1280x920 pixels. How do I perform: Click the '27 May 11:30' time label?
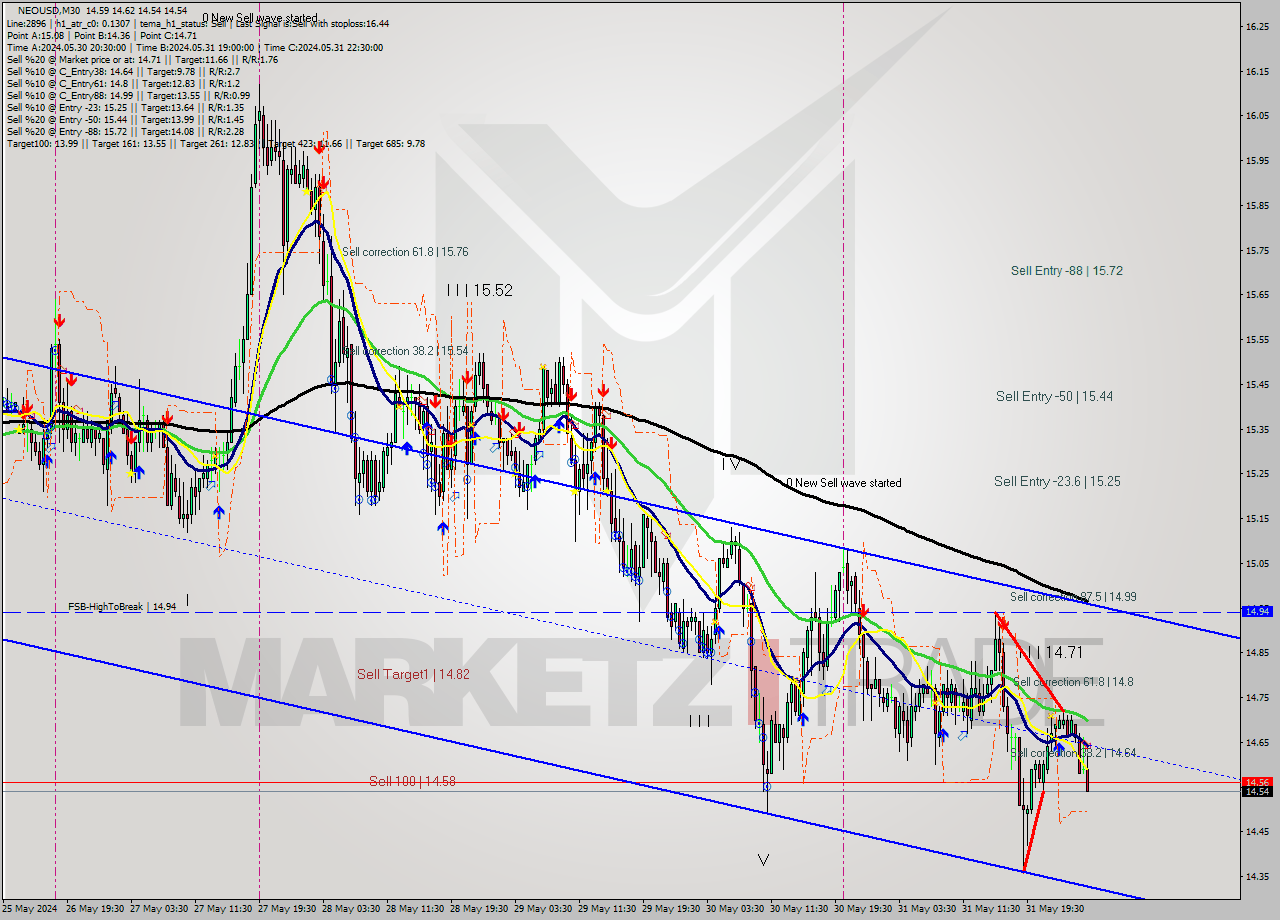pos(223,909)
